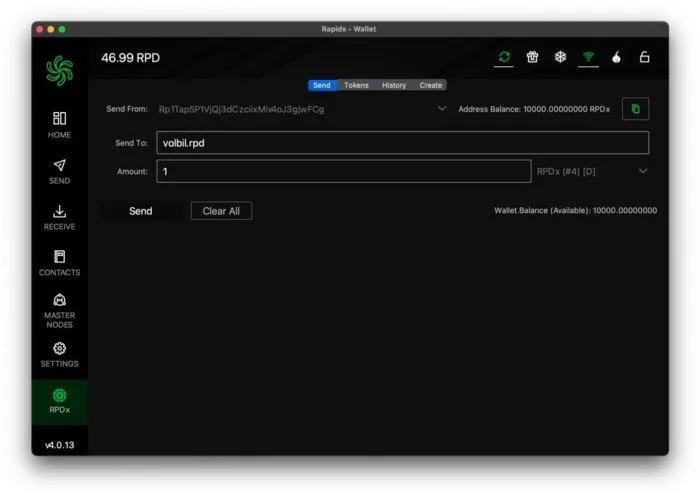Click the snowflake staking icon
Image resolution: width=700 pixels, height=497 pixels.
click(560, 57)
